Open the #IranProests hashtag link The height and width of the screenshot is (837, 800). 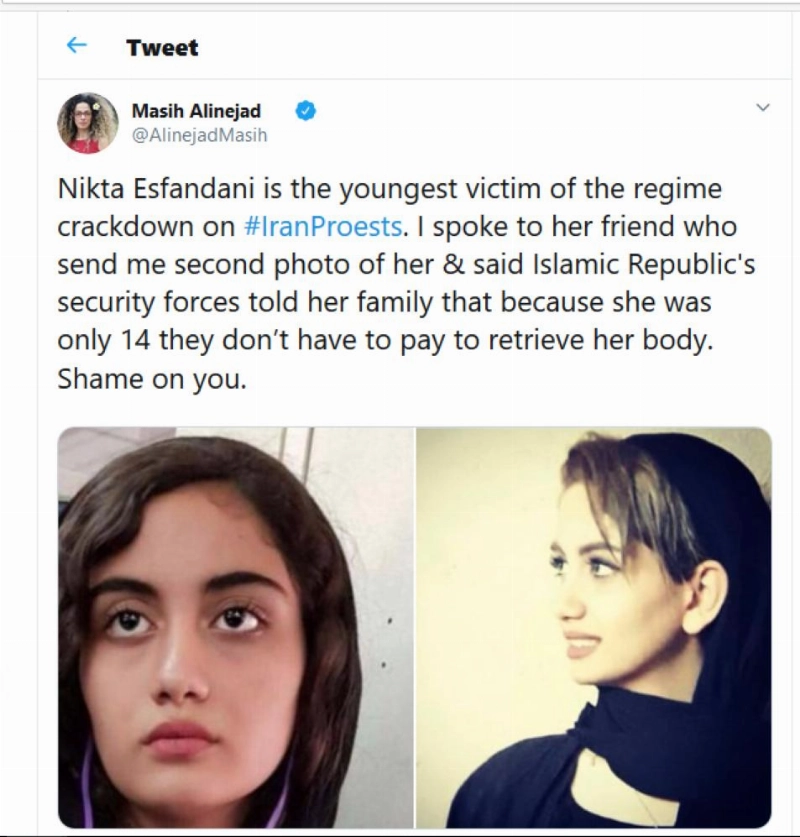pyautogui.click(x=322, y=226)
